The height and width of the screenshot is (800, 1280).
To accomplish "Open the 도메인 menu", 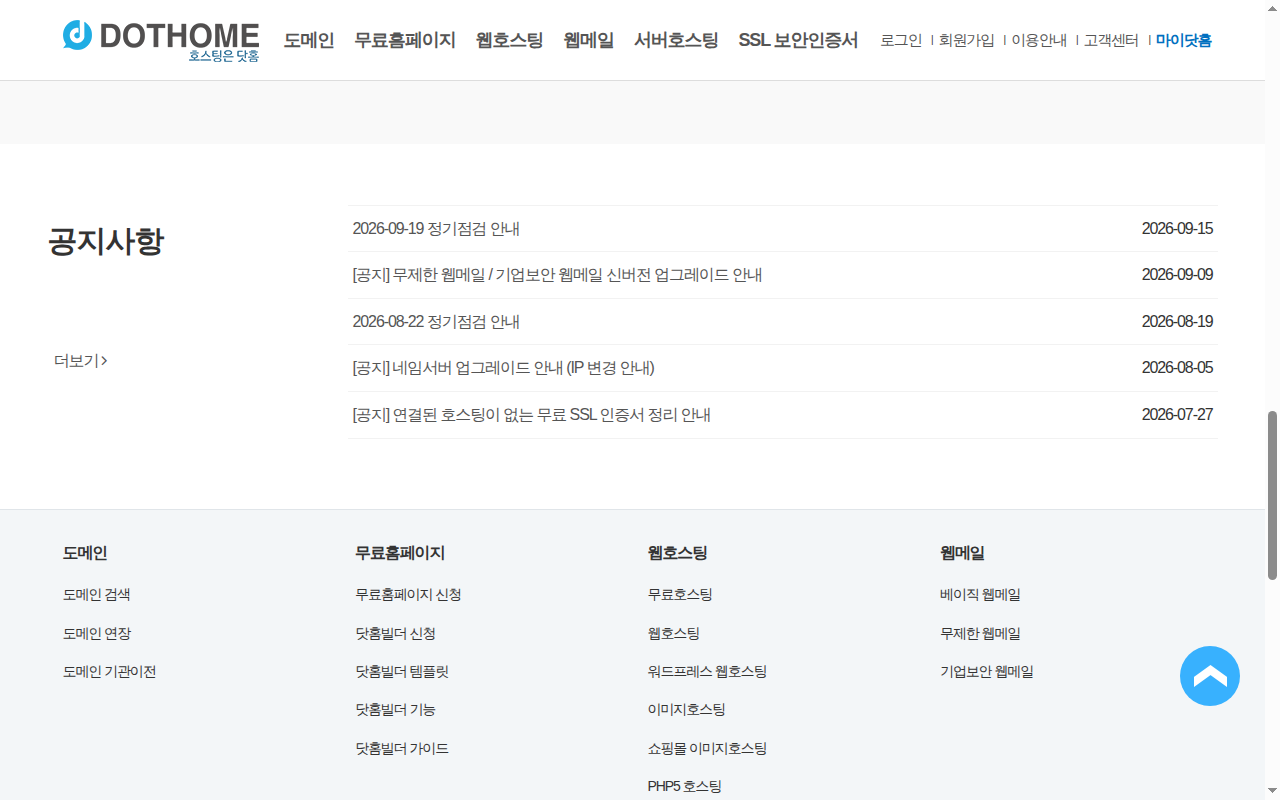I will point(309,41).
